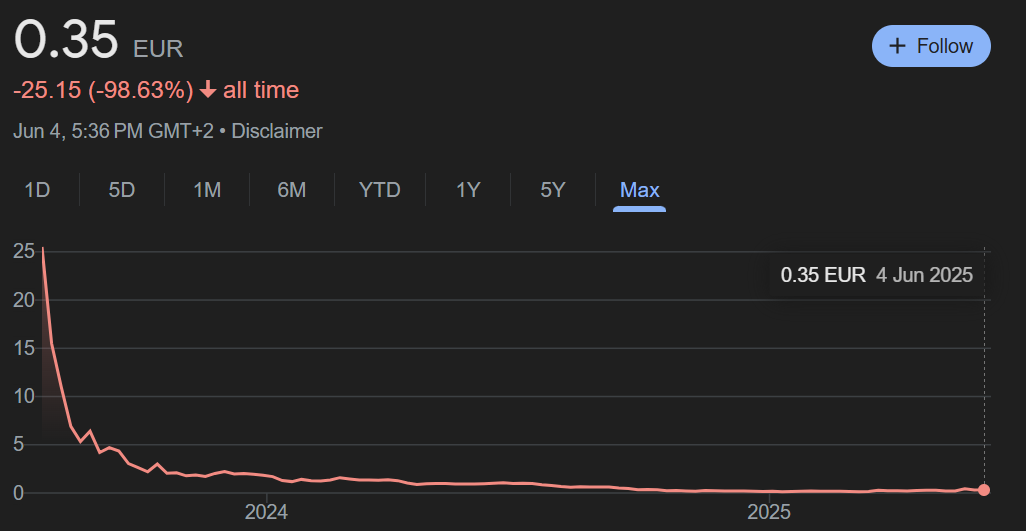Screen dimensions: 1026x531
Task: Click the plus icon on Follow
Action: click(898, 46)
